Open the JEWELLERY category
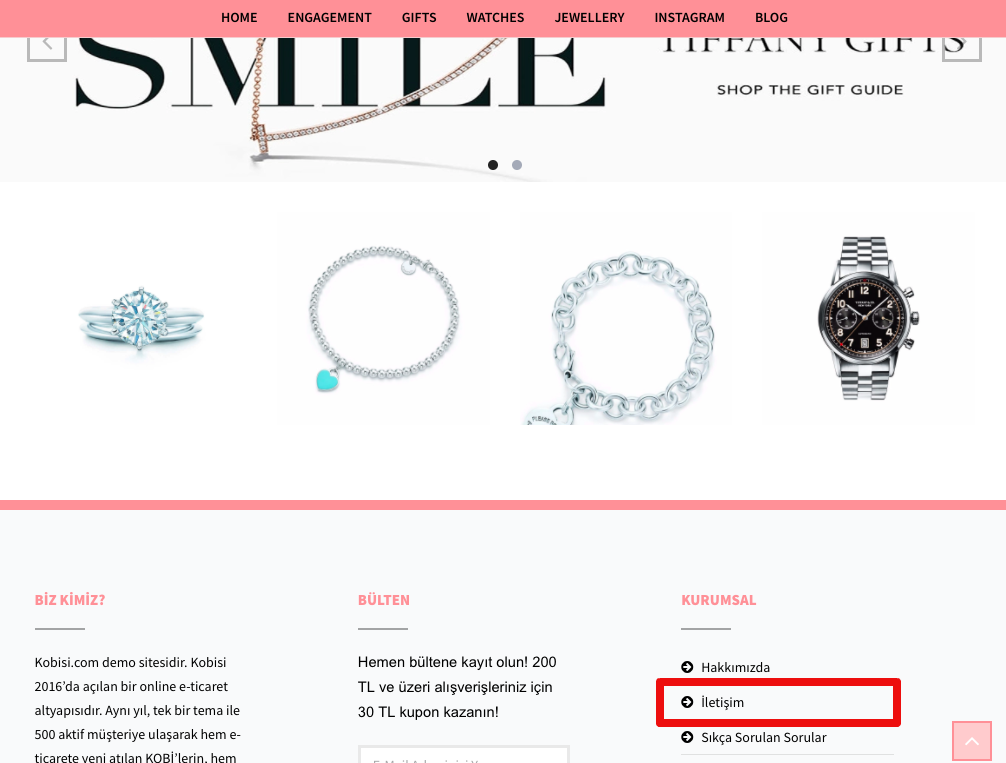 (x=590, y=17)
